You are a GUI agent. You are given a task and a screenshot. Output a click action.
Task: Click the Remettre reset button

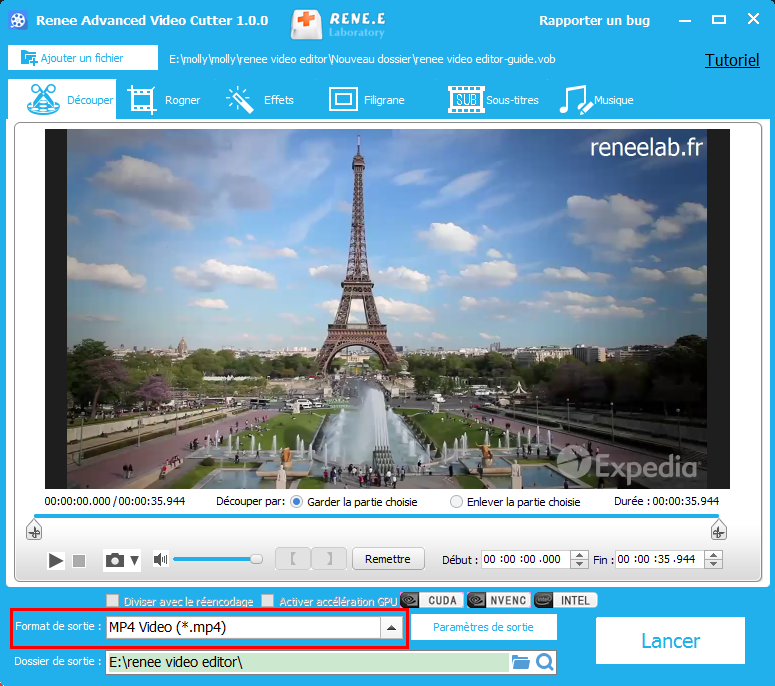(388, 559)
